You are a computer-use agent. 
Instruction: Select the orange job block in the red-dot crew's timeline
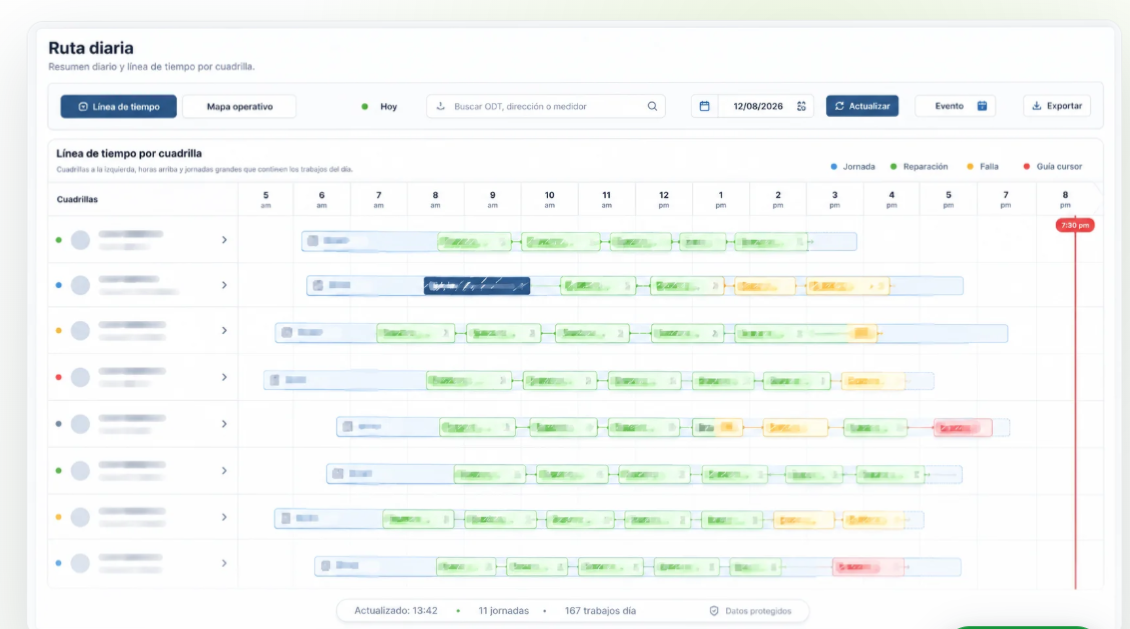coord(872,380)
